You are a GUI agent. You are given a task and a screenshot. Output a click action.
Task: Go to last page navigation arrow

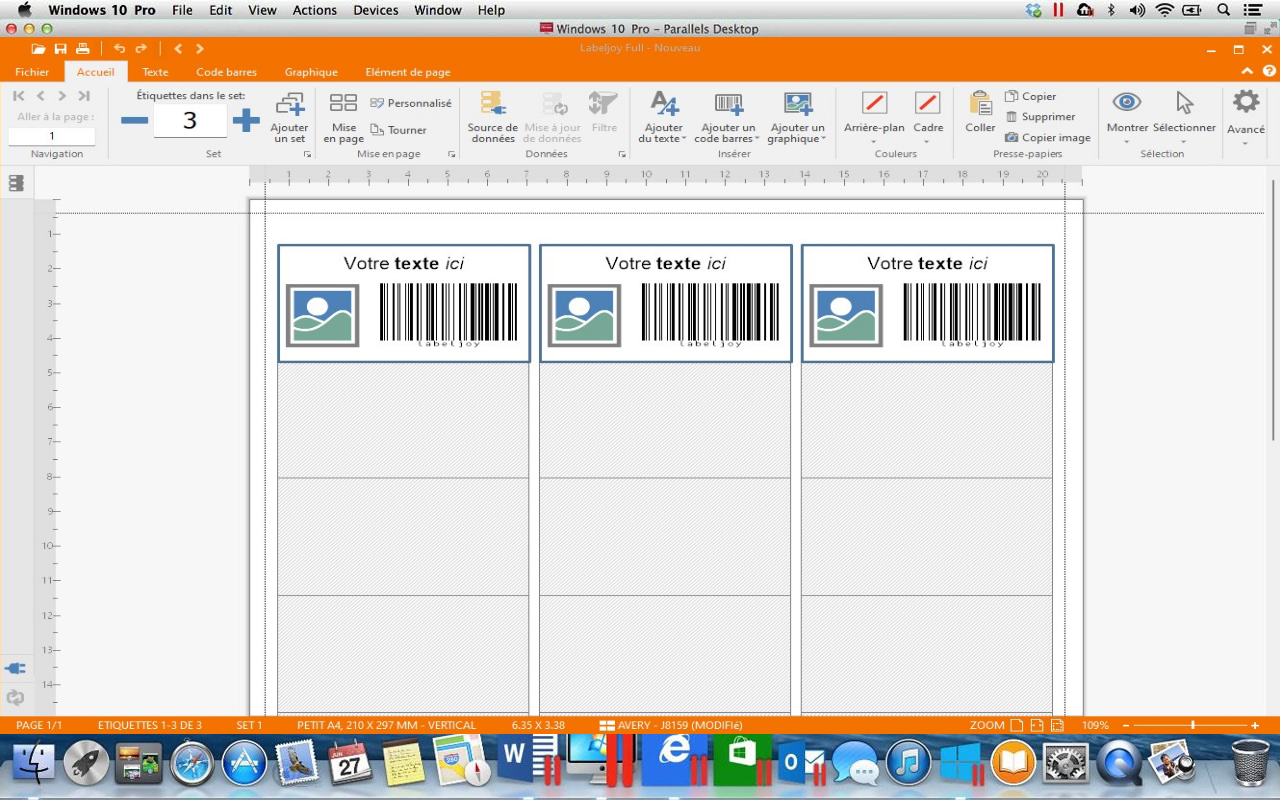(84, 96)
